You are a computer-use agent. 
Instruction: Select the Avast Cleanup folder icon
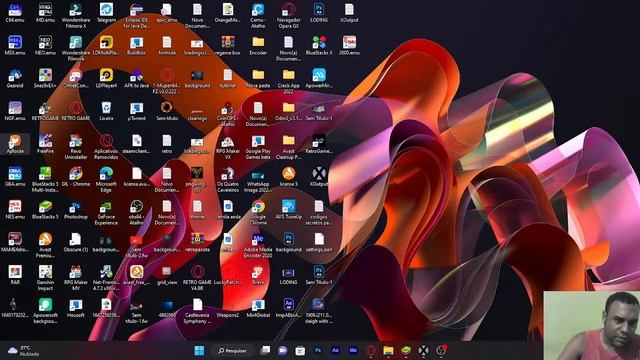[x=289, y=147]
